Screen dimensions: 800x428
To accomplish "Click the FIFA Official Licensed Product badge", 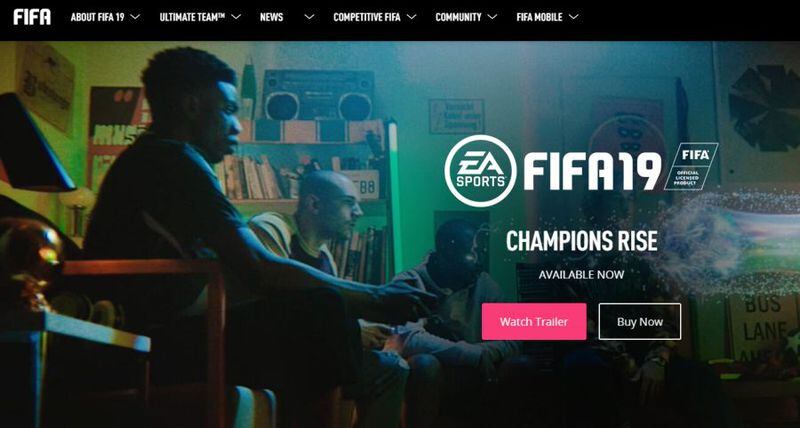I will coord(691,167).
